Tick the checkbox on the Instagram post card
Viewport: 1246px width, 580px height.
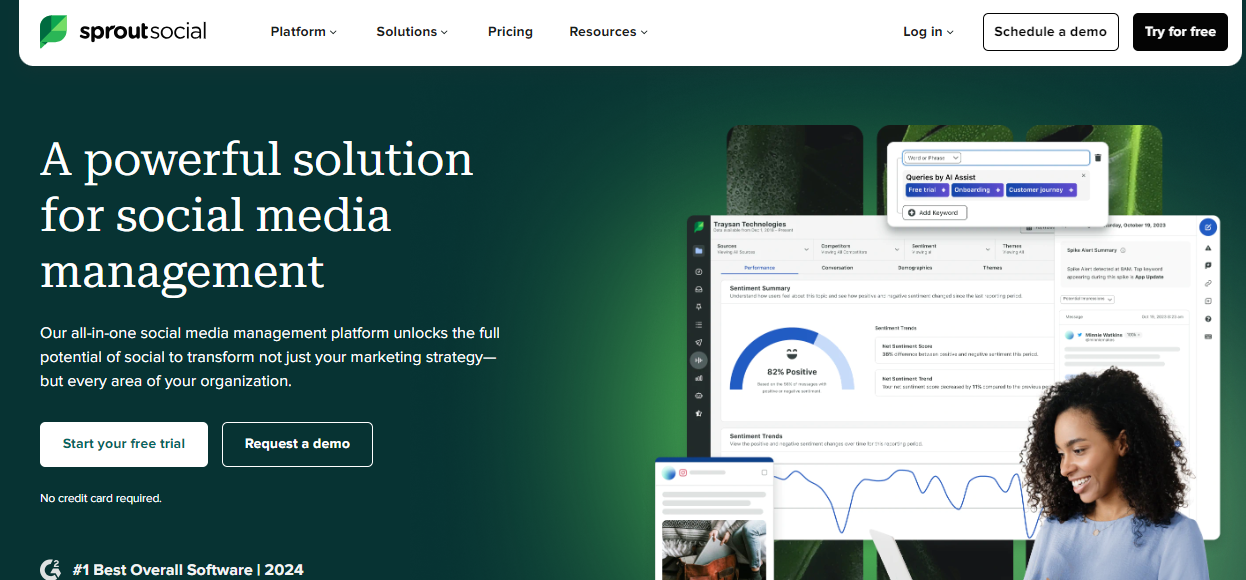765,472
